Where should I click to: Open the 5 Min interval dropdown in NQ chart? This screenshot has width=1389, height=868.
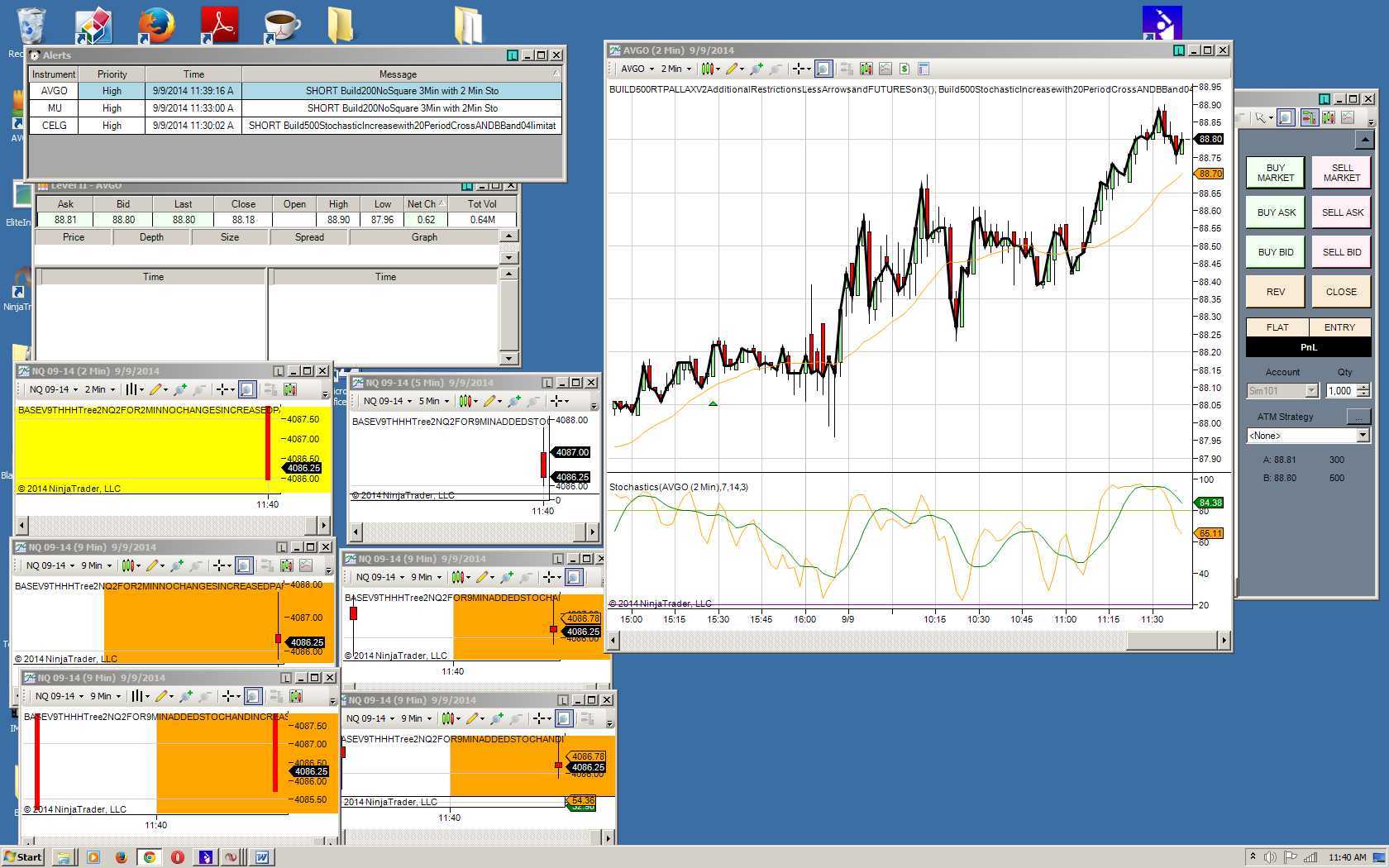(433, 401)
